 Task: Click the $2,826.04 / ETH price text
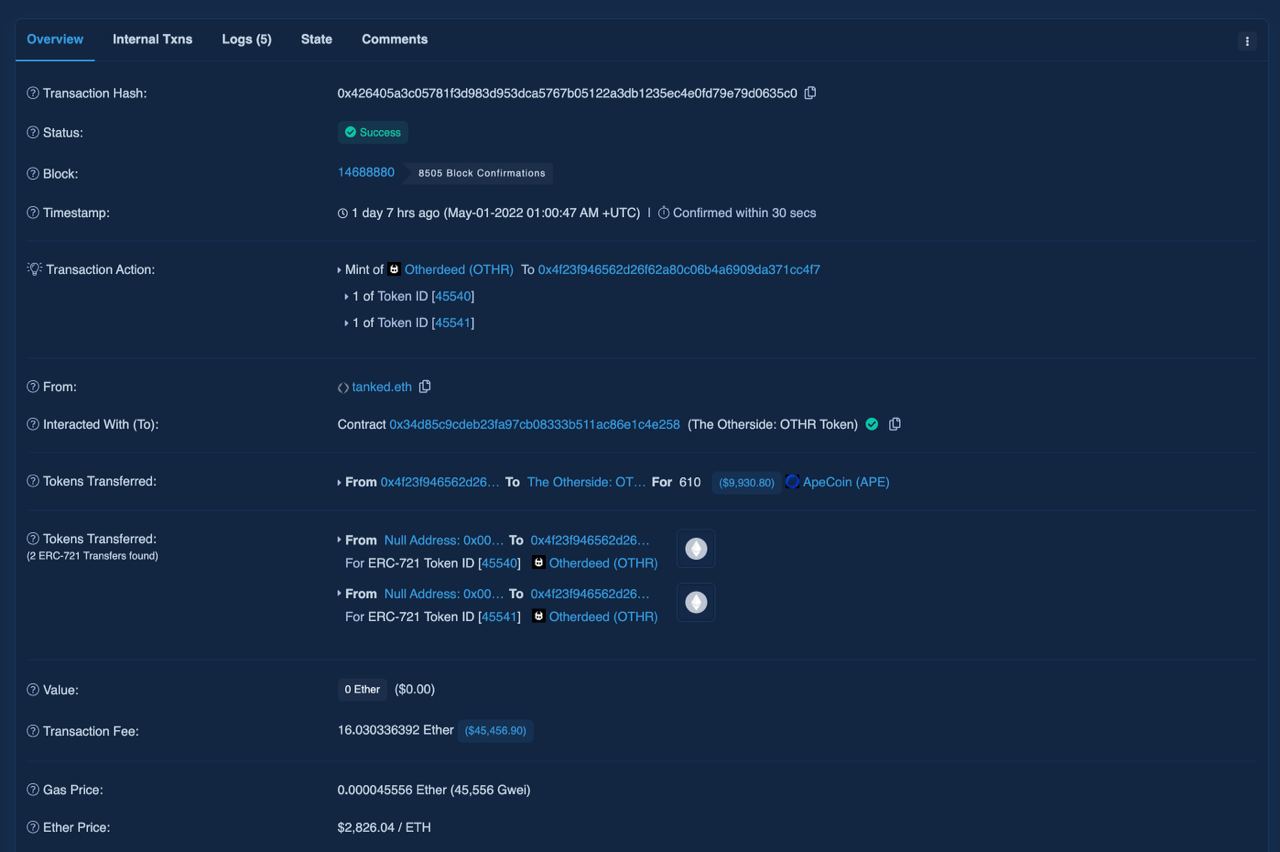[x=384, y=827]
